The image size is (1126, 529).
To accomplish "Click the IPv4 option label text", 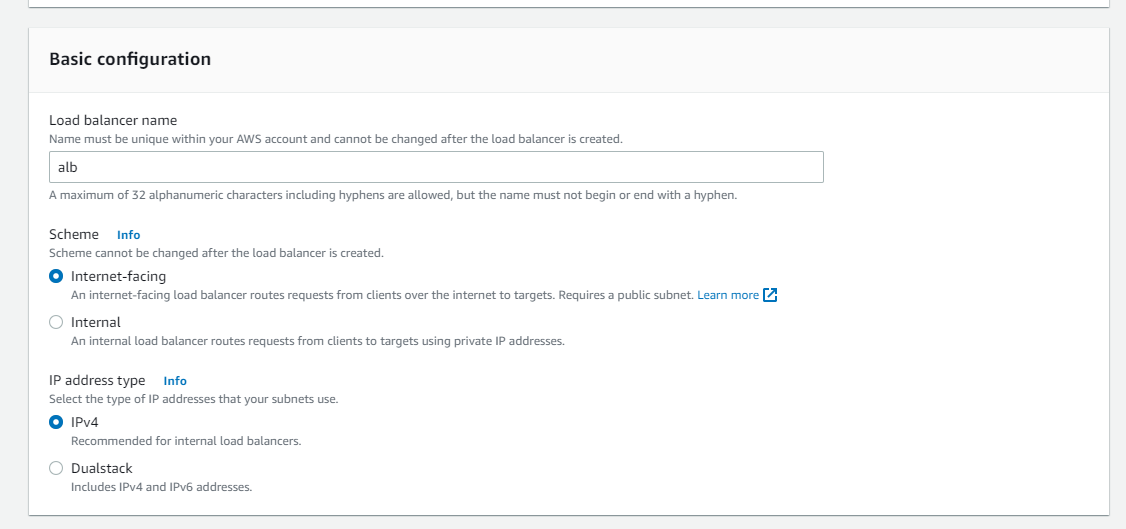I will (85, 422).
